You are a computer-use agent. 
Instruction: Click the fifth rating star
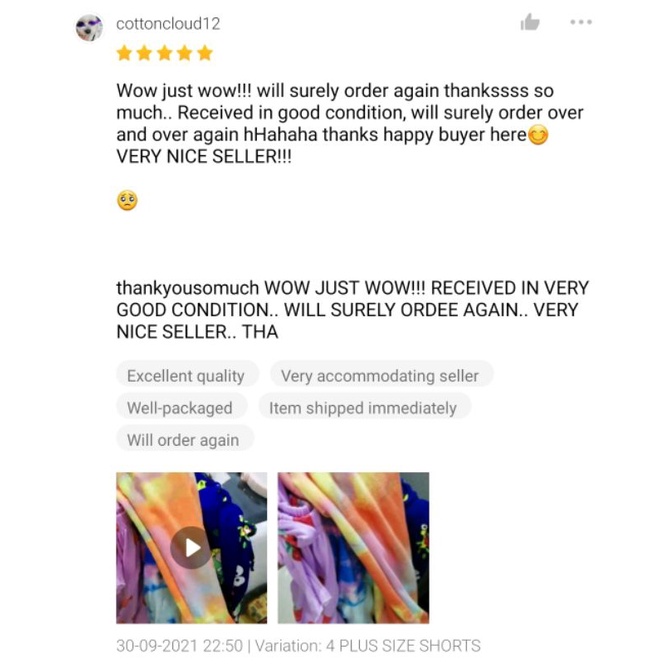click(205, 54)
